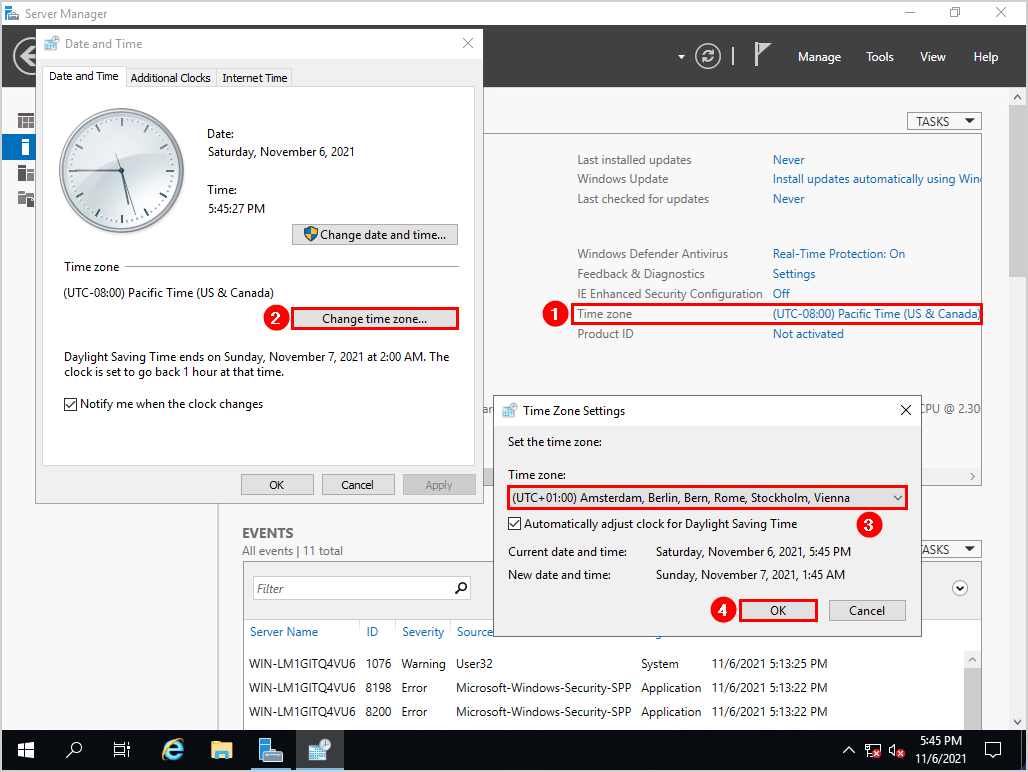Viewport: 1028px width, 772px height.
Task: Click the network status tray icon
Action: click(x=873, y=750)
